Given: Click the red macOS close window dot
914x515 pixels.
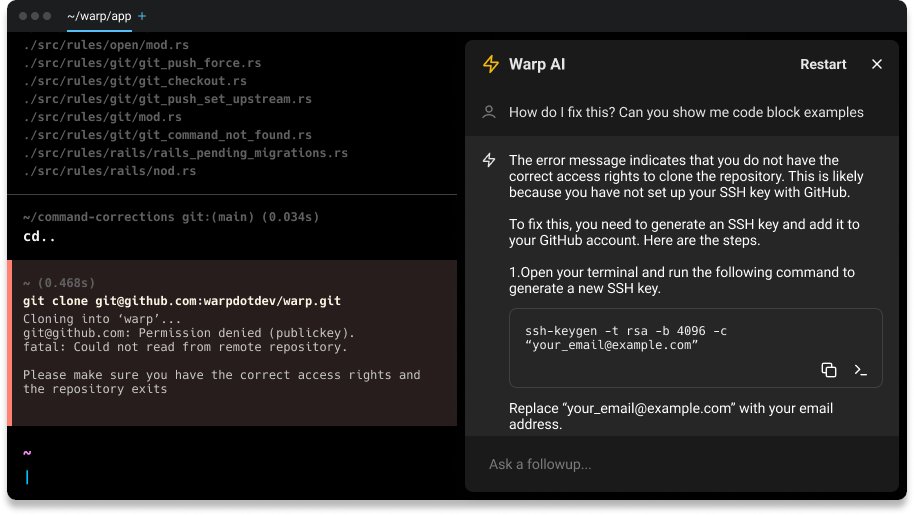Looking at the screenshot, I should pos(23,16).
